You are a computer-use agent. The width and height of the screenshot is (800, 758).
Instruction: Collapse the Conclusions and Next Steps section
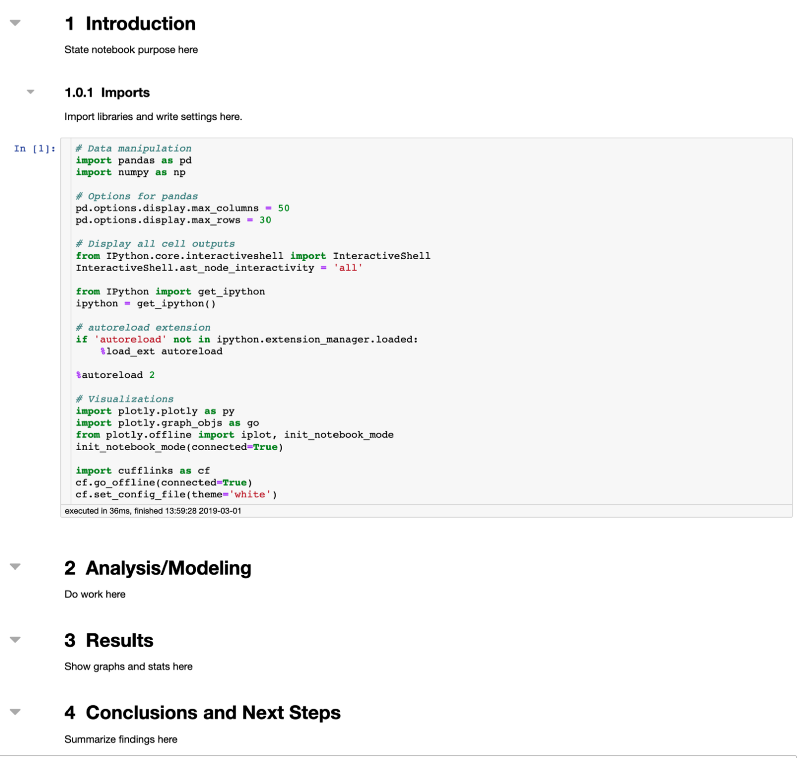14,712
